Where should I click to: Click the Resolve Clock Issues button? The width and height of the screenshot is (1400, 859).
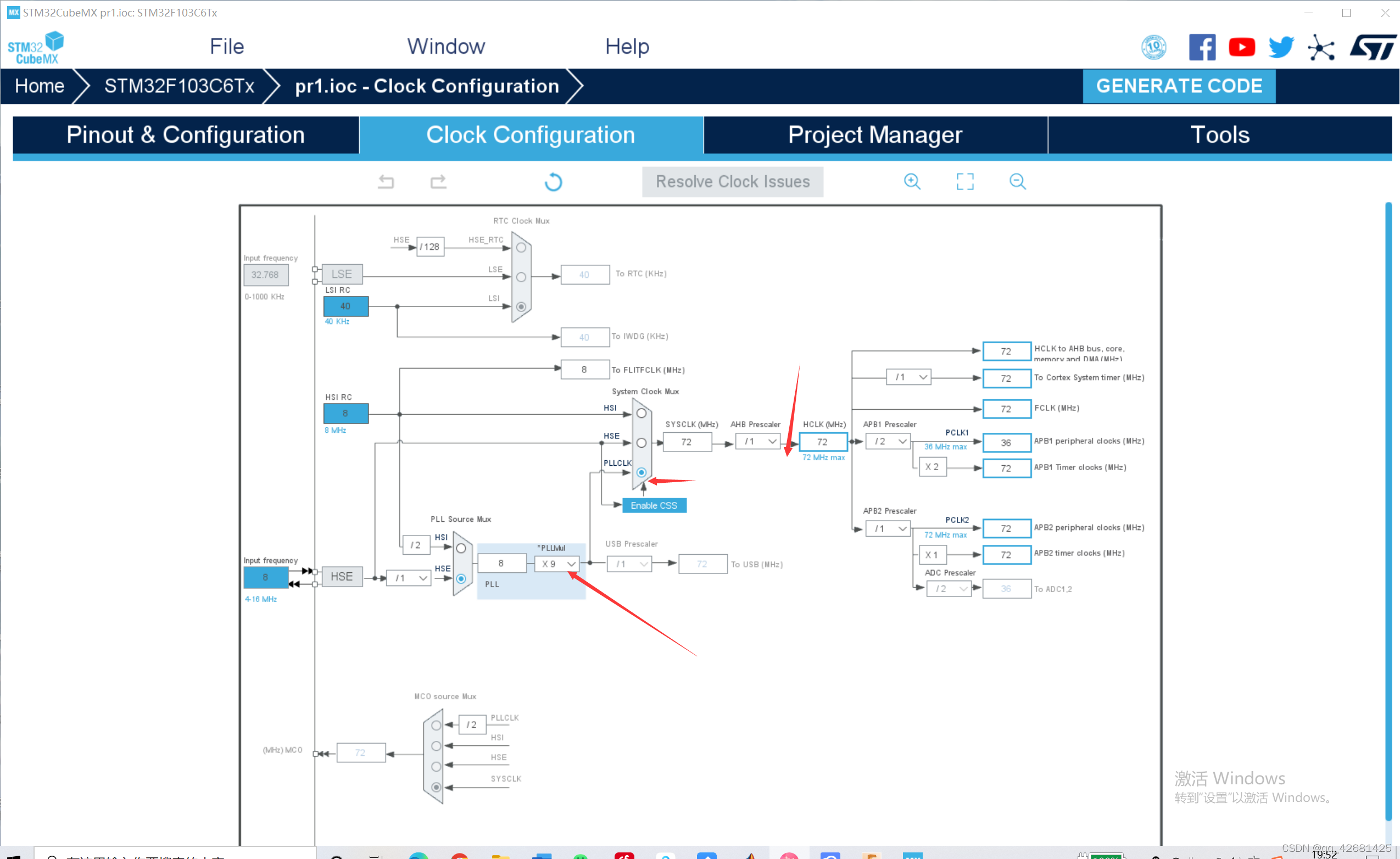click(x=732, y=182)
